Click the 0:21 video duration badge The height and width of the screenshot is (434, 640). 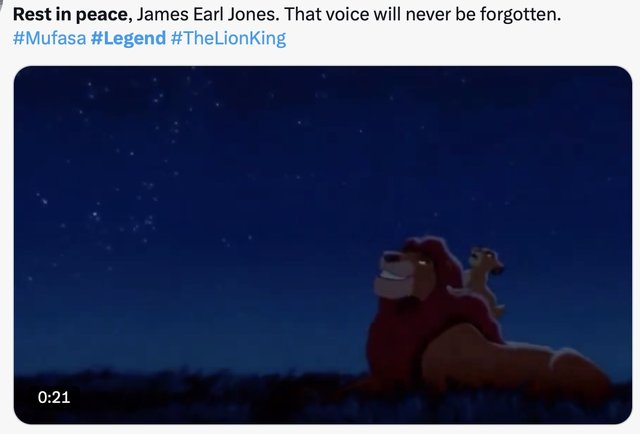coord(54,397)
